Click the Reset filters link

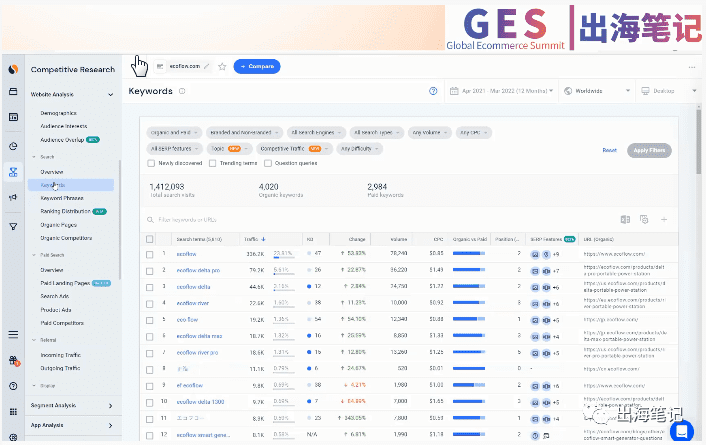(610, 150)
